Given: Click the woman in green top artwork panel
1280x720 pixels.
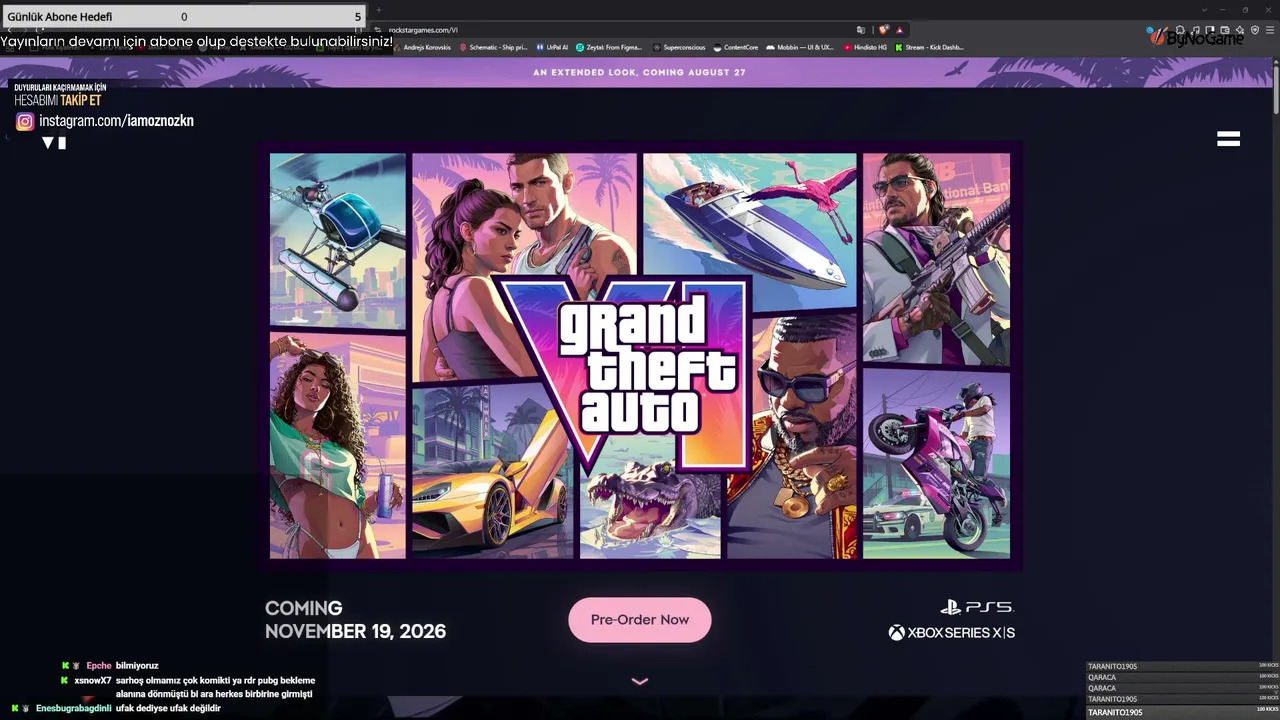Looking at the screenshot, I should point(338,446).
